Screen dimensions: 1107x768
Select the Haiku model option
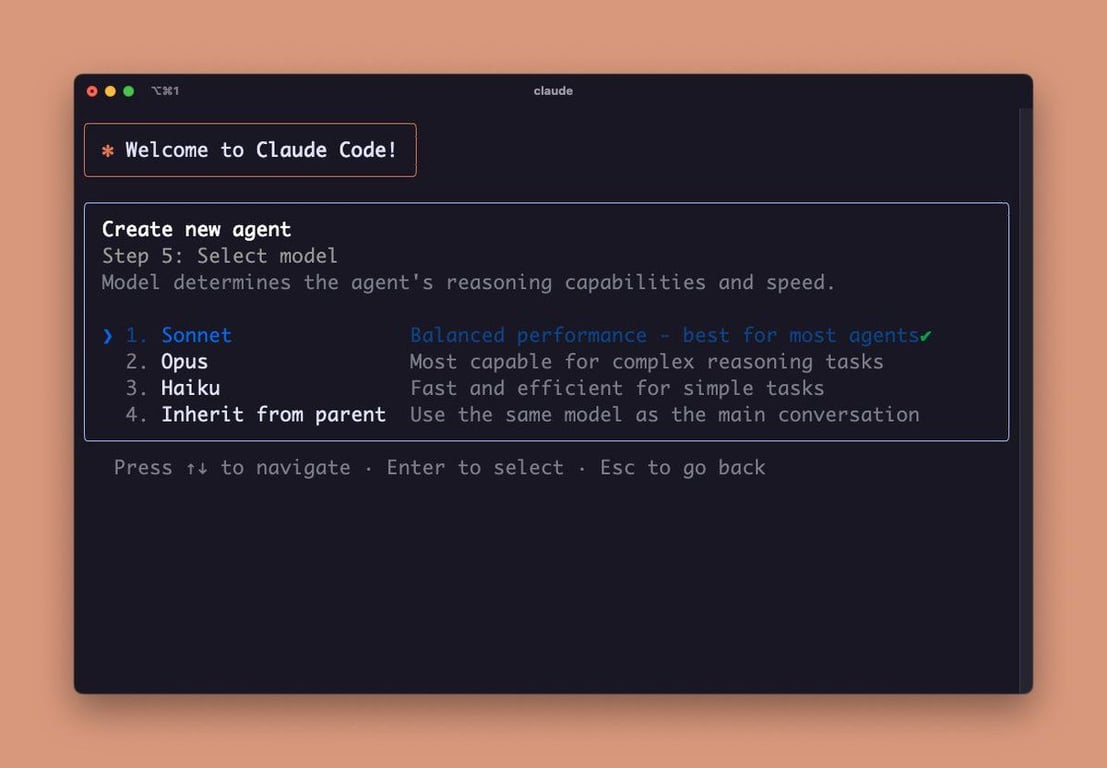[x=190, y=388]
